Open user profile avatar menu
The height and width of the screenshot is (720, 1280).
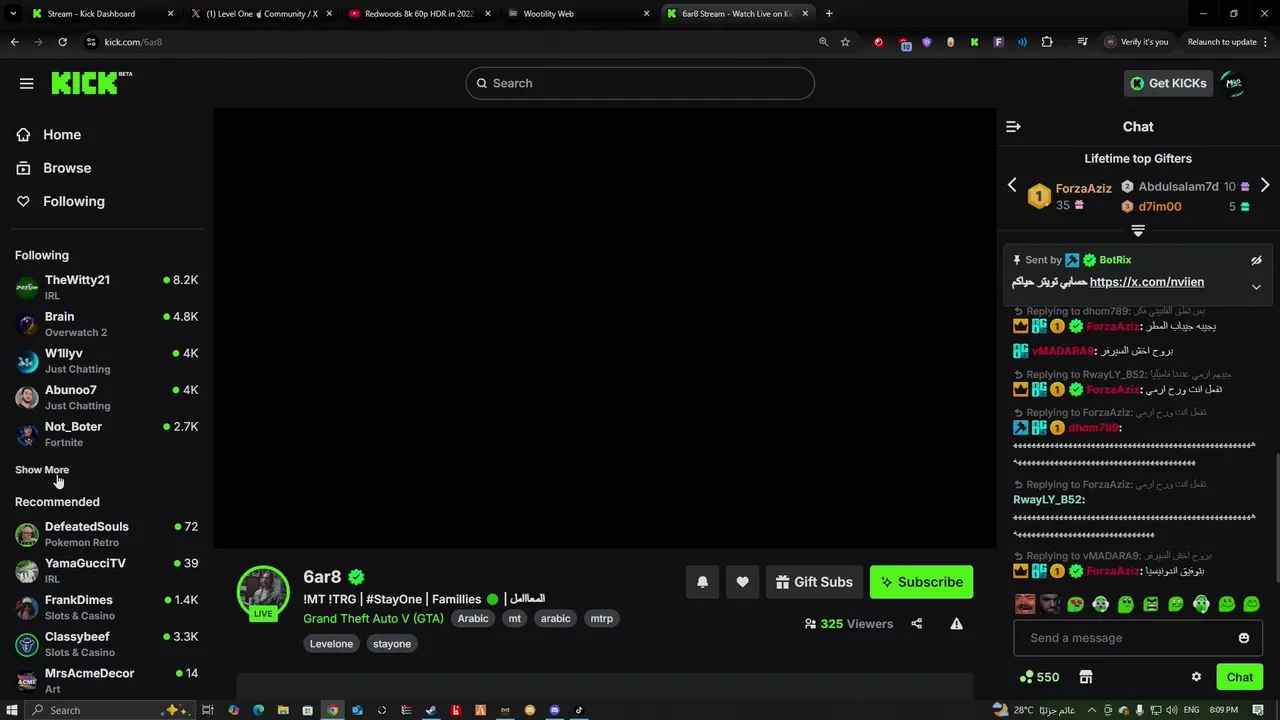(1234, 83)
